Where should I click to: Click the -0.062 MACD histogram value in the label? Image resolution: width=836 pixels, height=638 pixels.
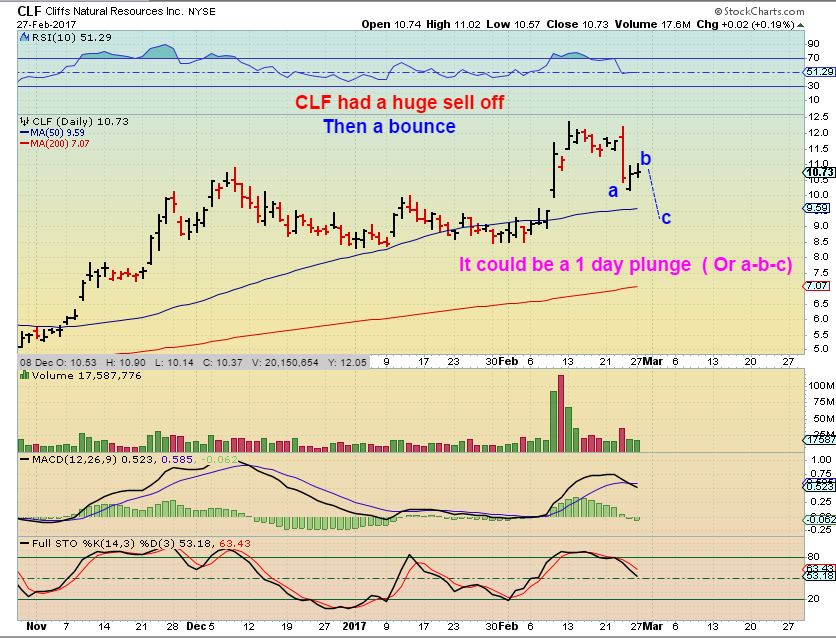(220, 459)
